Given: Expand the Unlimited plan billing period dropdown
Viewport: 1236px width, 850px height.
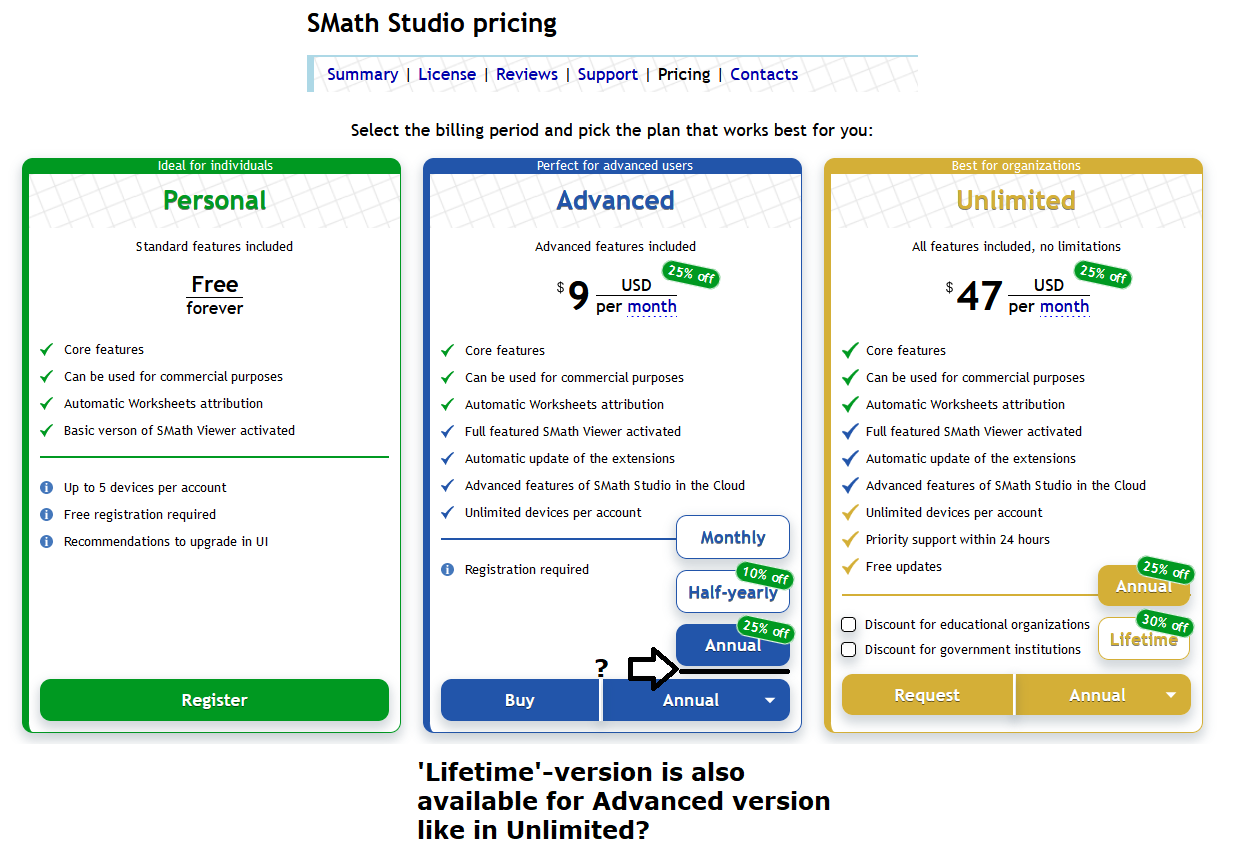Looking at the screenshot, I should 1170,696.
